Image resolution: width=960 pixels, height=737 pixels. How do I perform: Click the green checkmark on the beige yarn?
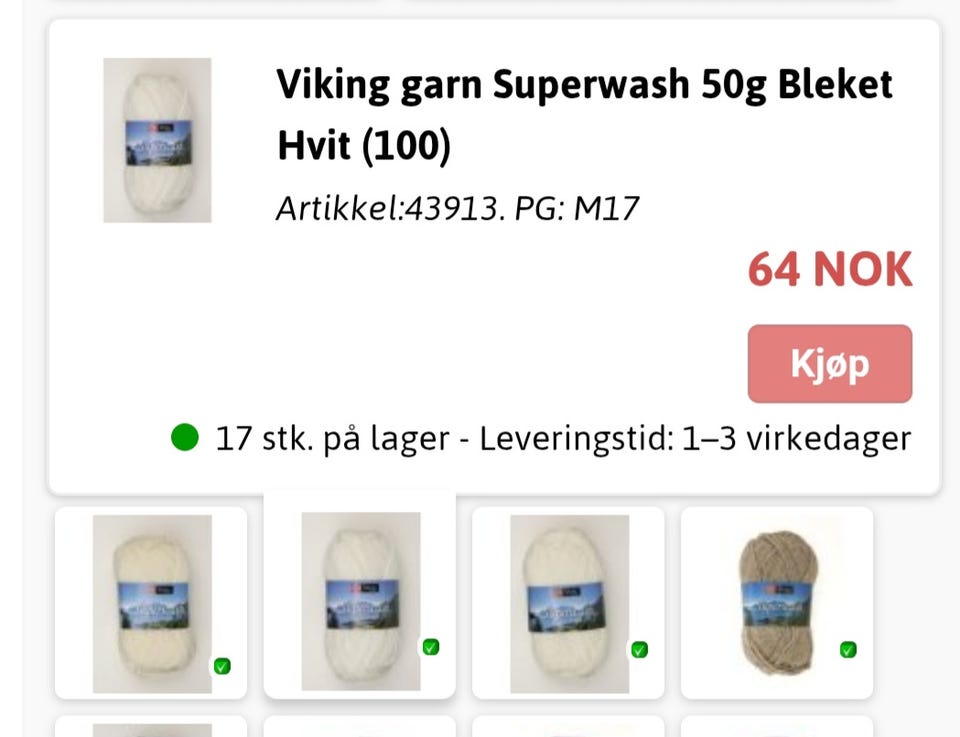click(848, 649)
